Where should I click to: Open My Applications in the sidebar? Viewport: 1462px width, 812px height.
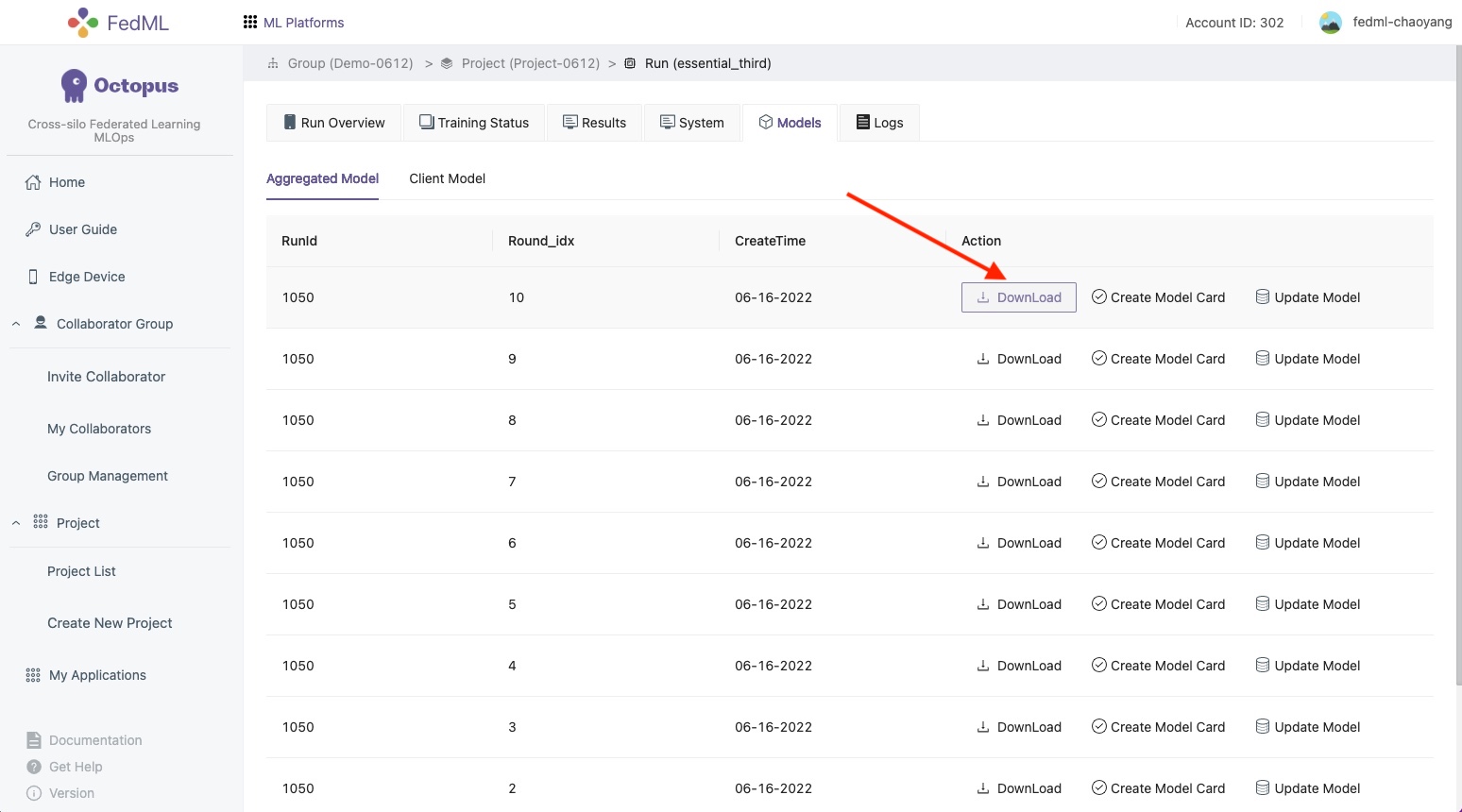click(x=97, y=675)
